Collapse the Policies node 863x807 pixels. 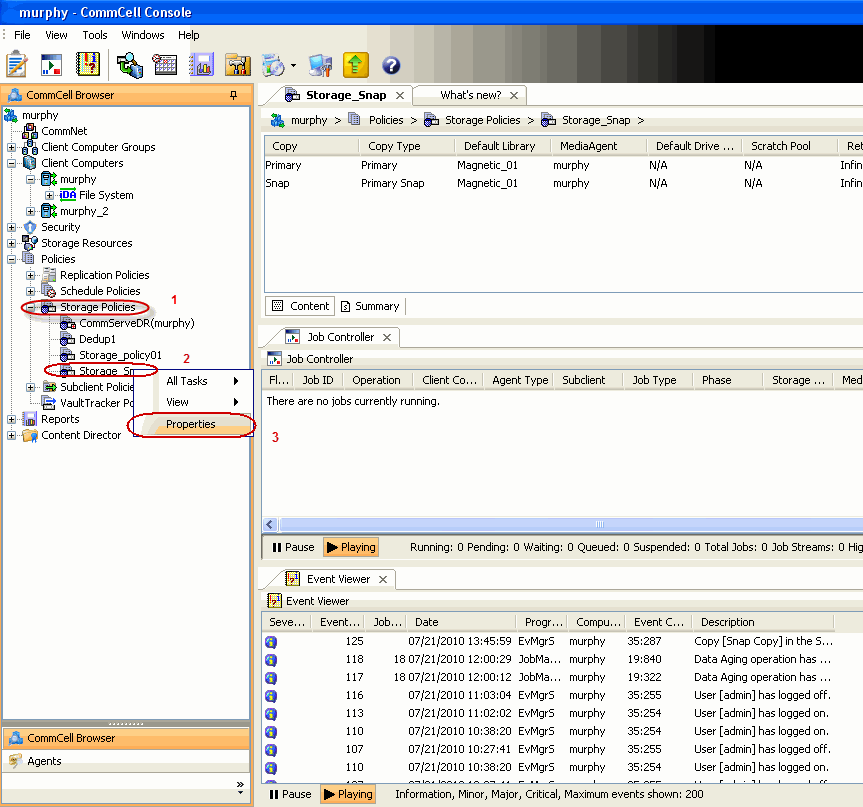[11, 259]
